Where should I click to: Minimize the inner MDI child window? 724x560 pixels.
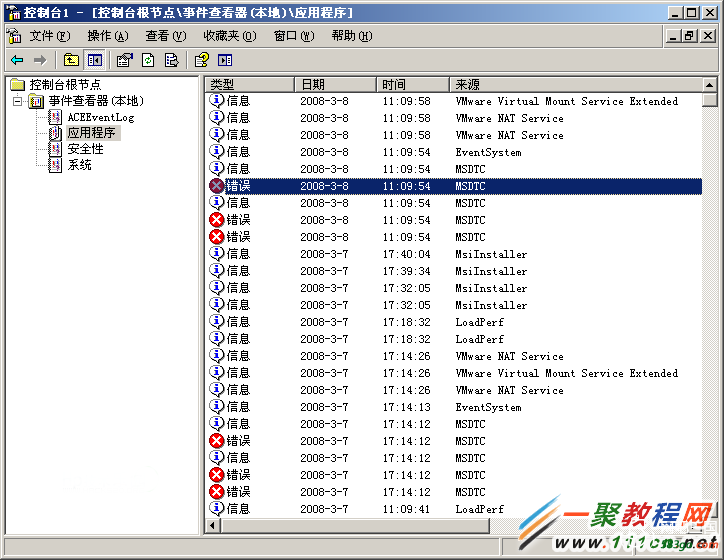674,36
